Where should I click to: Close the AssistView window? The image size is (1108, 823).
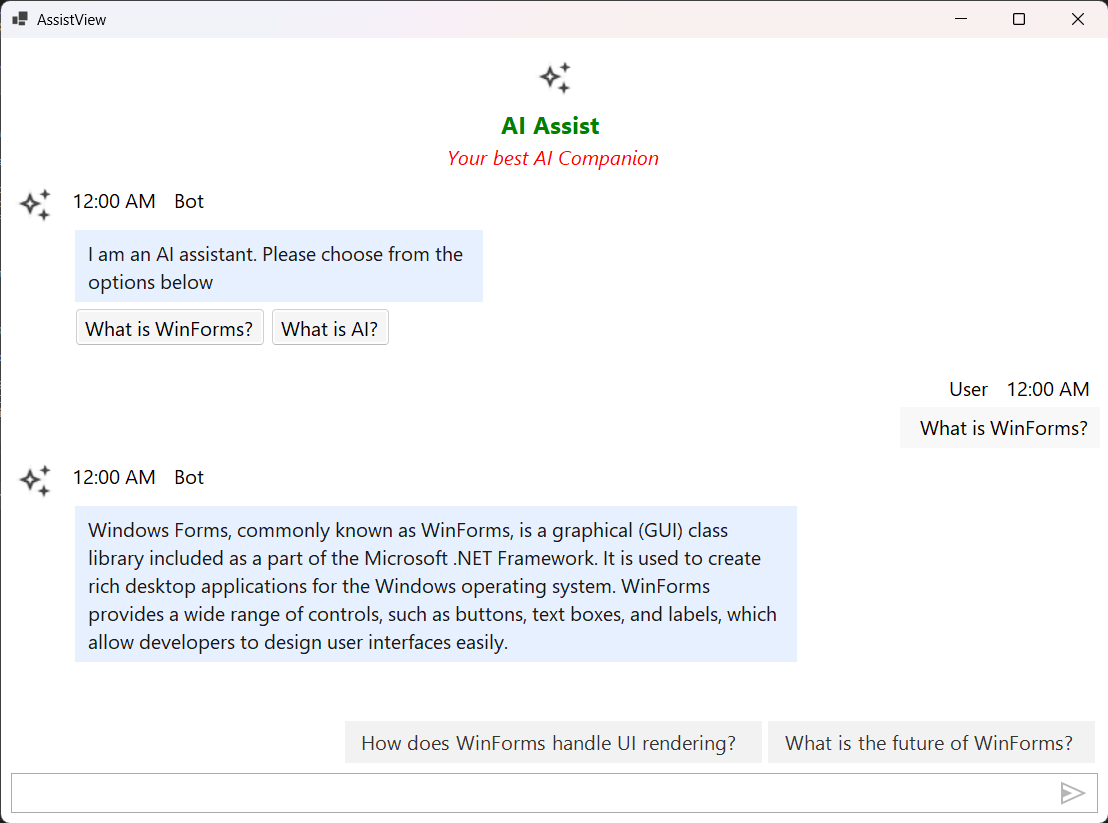coord(1078,19)
